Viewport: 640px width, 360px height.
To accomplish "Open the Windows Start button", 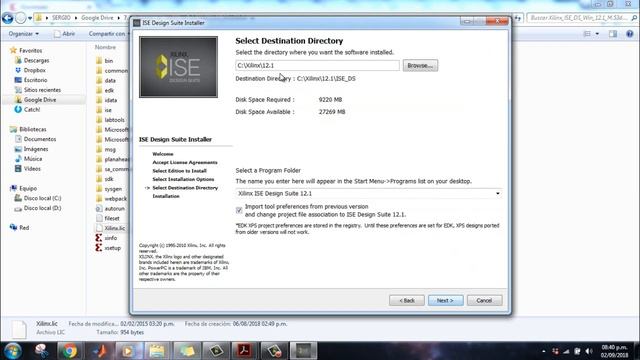I will pyautogui.click(x=12, y=351).
